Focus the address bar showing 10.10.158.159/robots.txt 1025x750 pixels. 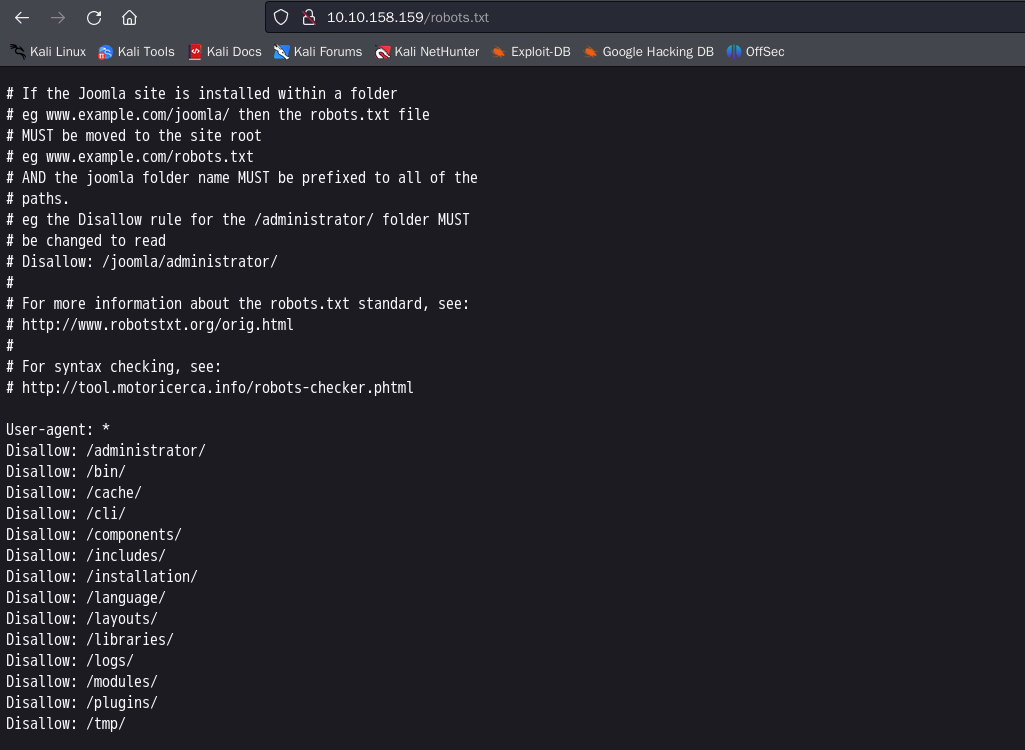[x=600, y=18]
